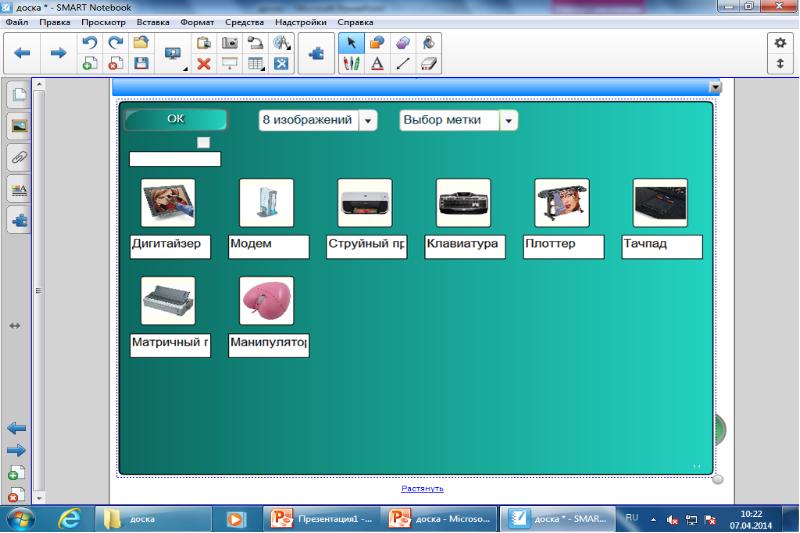Open the Attachments paperclip sidebar tab

point(18,157)
